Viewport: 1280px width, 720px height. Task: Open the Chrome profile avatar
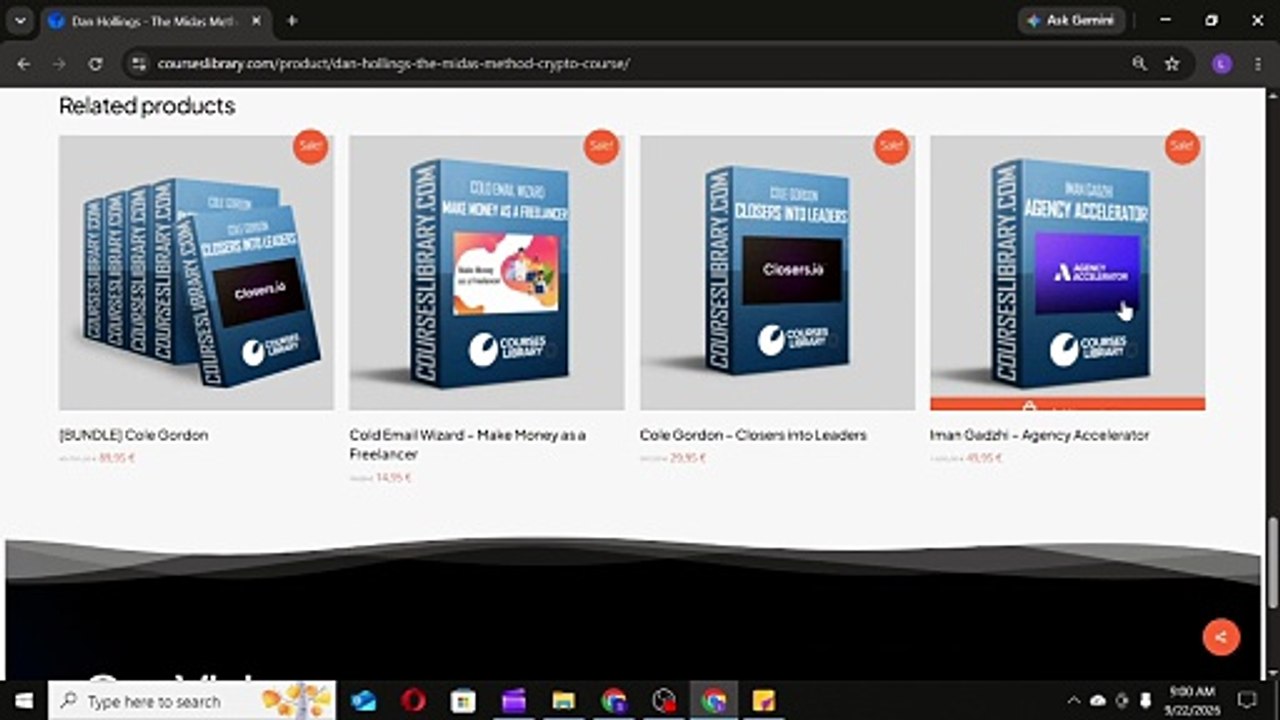coord(1221,63)
